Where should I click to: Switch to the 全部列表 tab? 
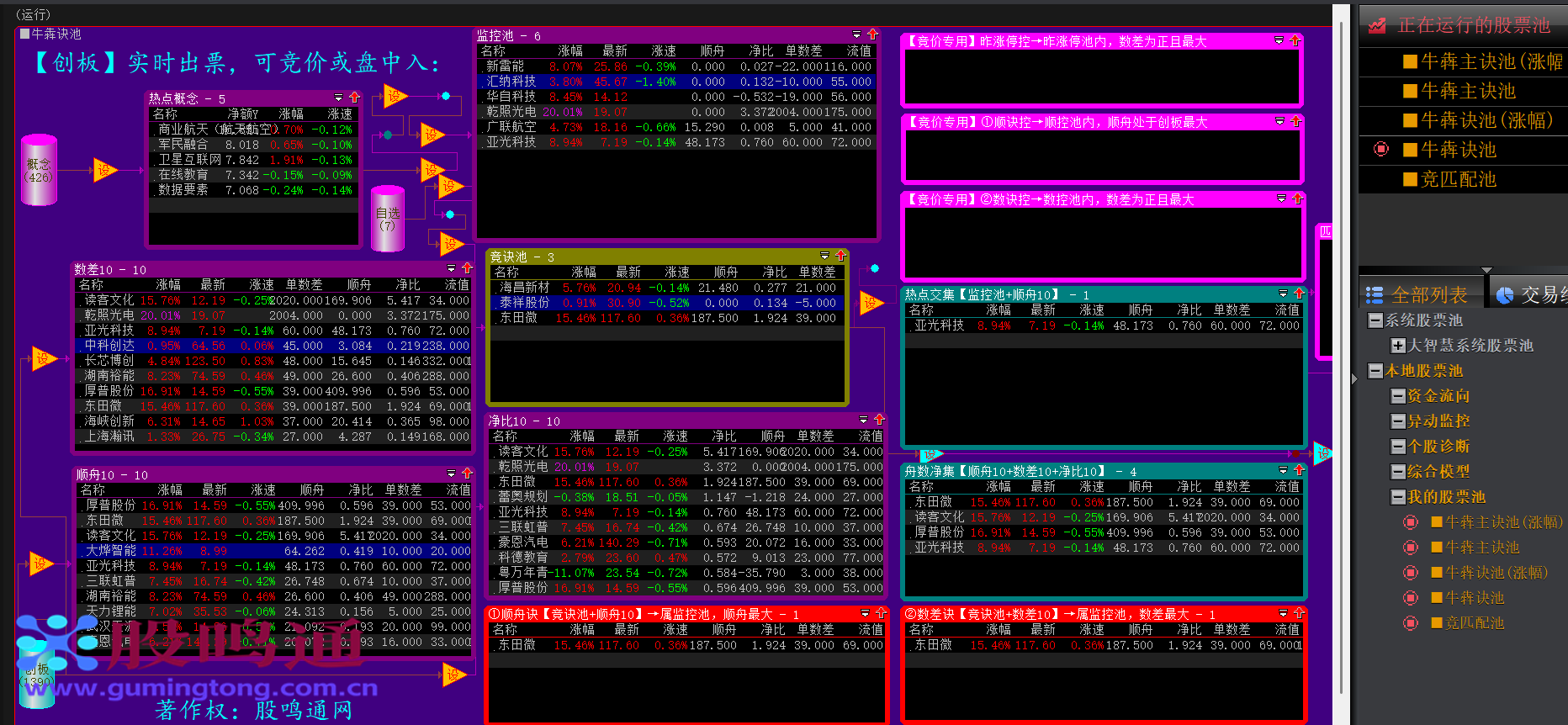(x=1420, y=294)
